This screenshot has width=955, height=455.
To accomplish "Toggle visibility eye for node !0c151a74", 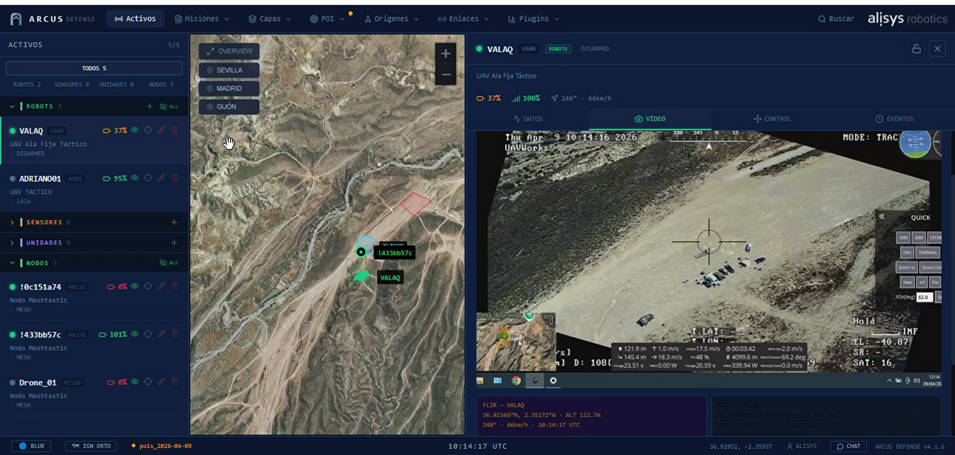I will [135, 286].
